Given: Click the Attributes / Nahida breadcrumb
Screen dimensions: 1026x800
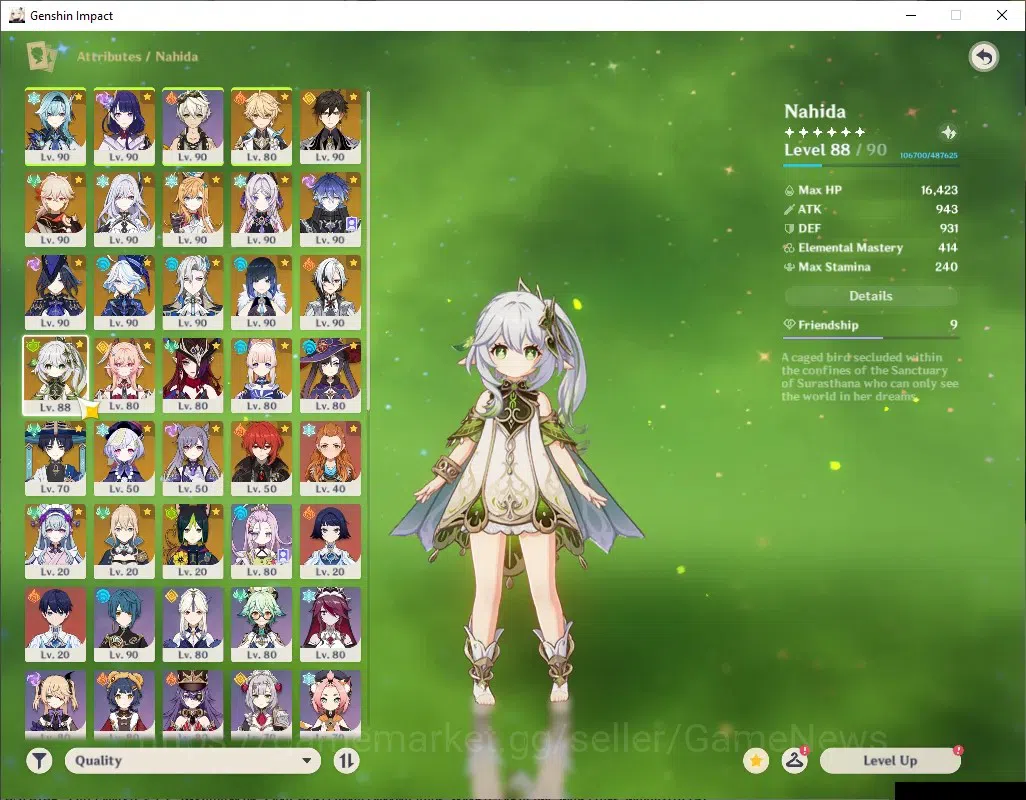Looking at the screenshot, I should [137, 56].
